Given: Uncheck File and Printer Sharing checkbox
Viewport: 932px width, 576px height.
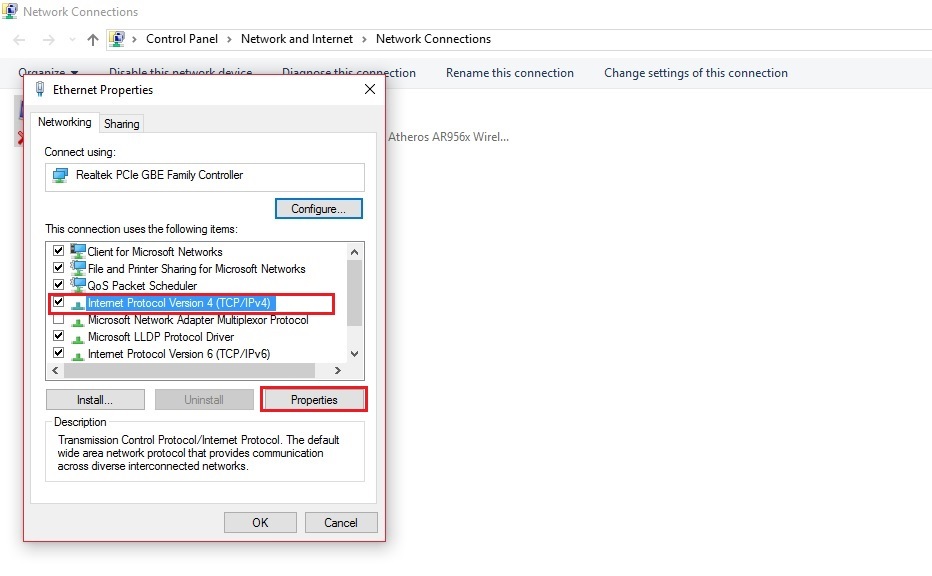Looking at the screenshot, I should (58, 267).
